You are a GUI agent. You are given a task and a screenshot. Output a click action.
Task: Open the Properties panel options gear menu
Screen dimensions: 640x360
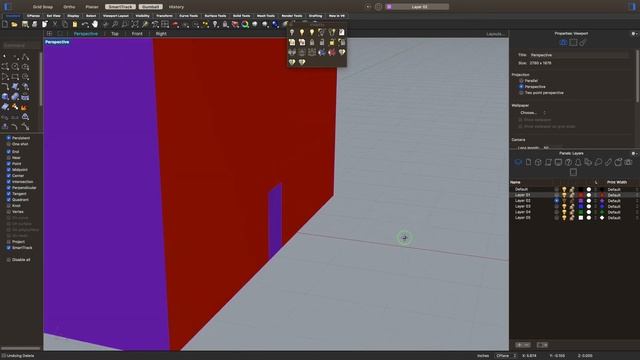(x=634, y=34)
